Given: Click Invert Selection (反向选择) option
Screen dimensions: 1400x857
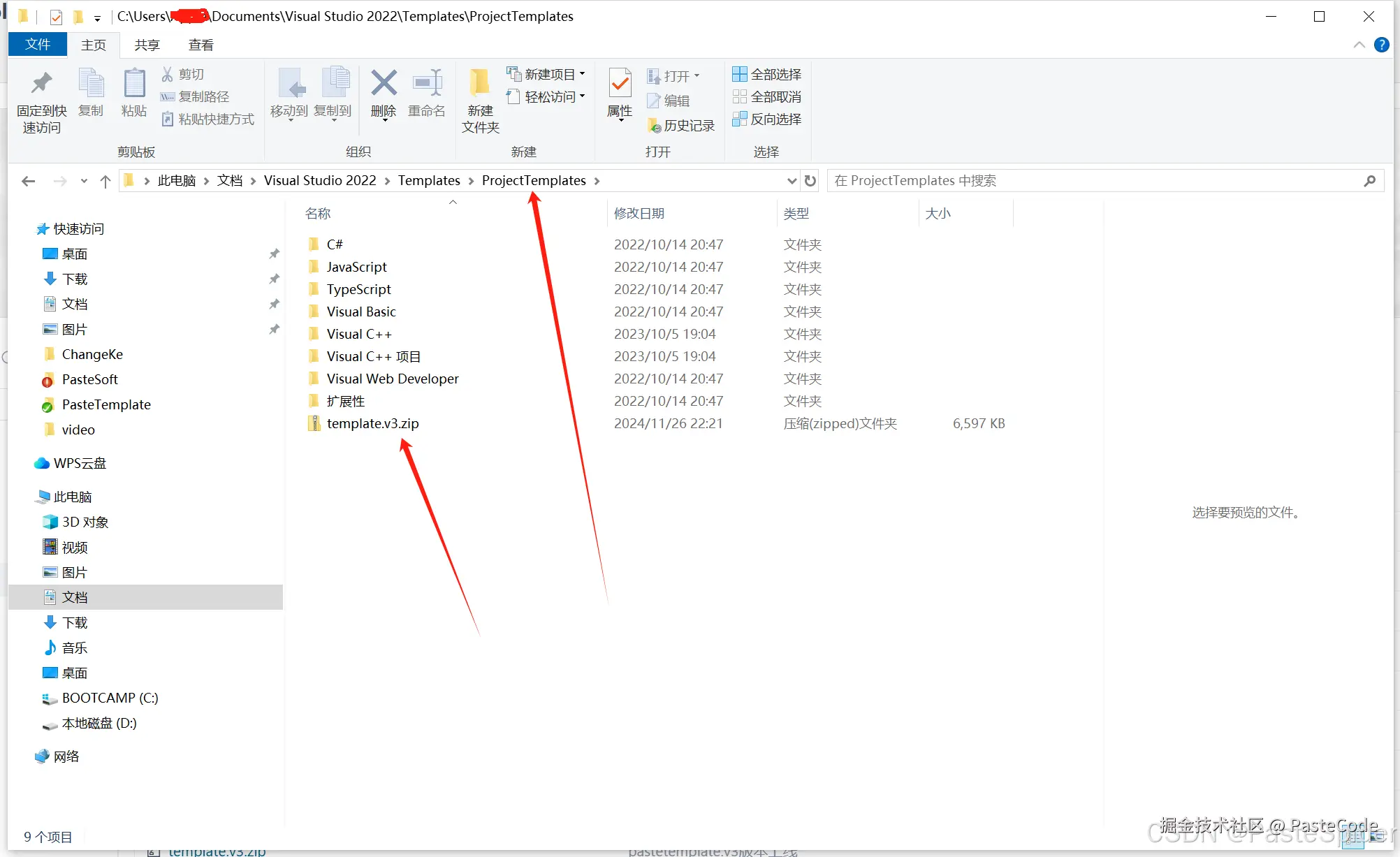Looking at the screenshot, I should click(x=767, y=119).
